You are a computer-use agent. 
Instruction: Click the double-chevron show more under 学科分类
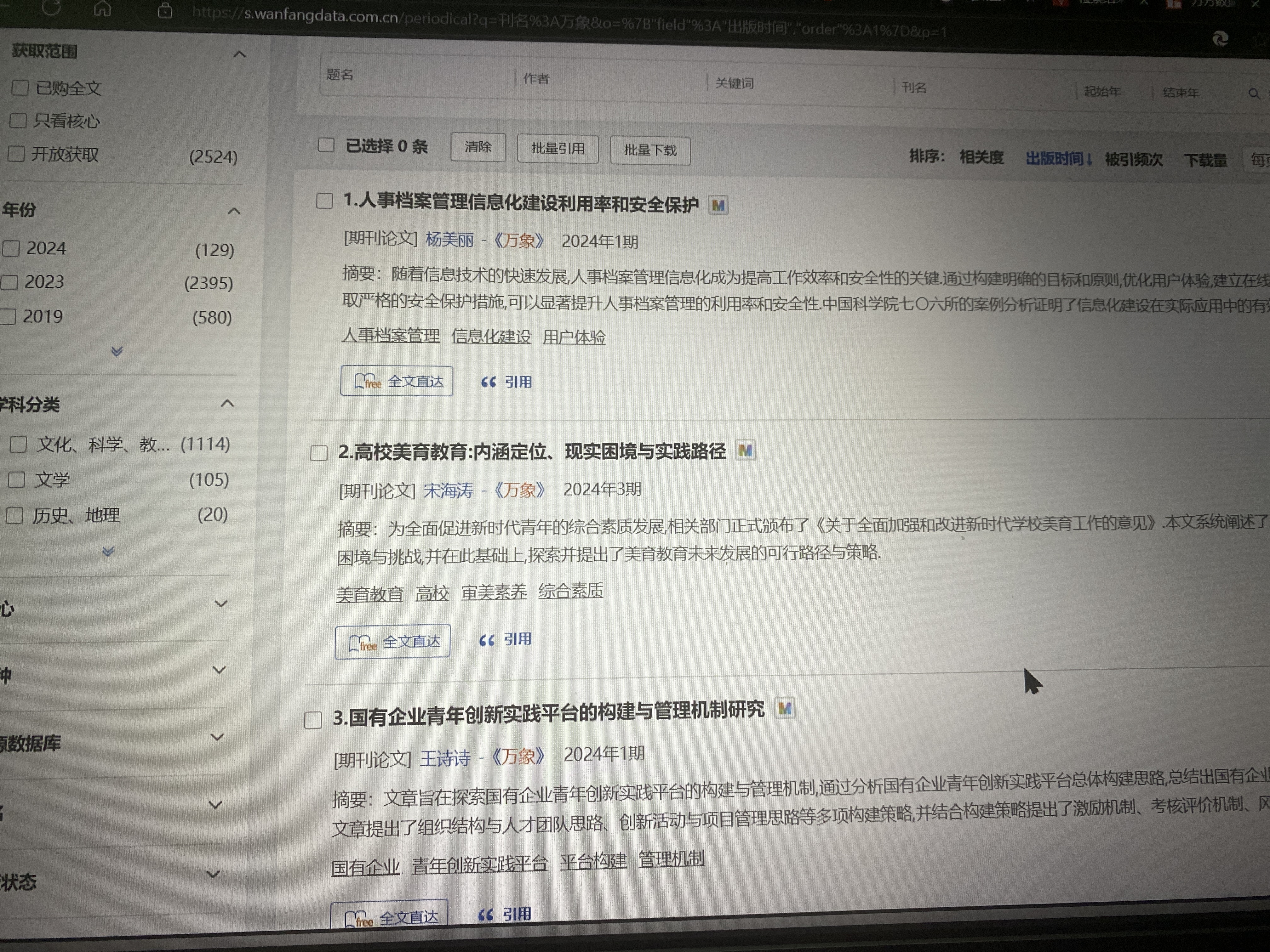108,551
